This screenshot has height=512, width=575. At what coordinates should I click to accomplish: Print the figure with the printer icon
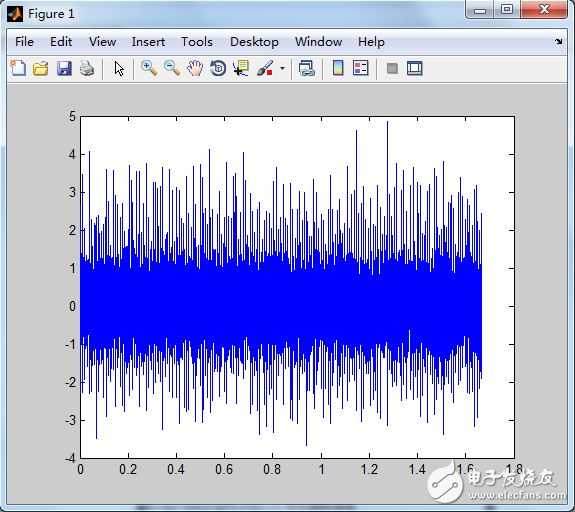click(87, 69)
